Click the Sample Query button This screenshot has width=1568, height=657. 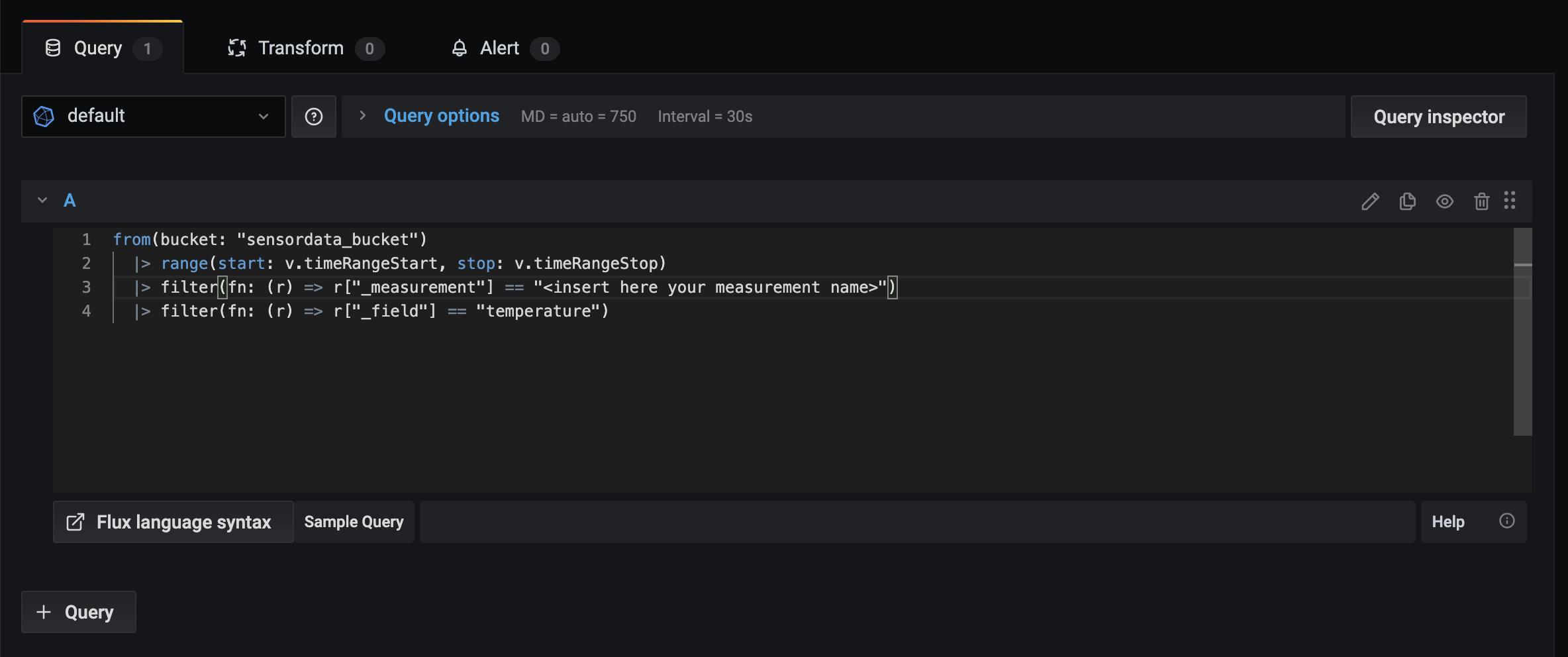354,522
